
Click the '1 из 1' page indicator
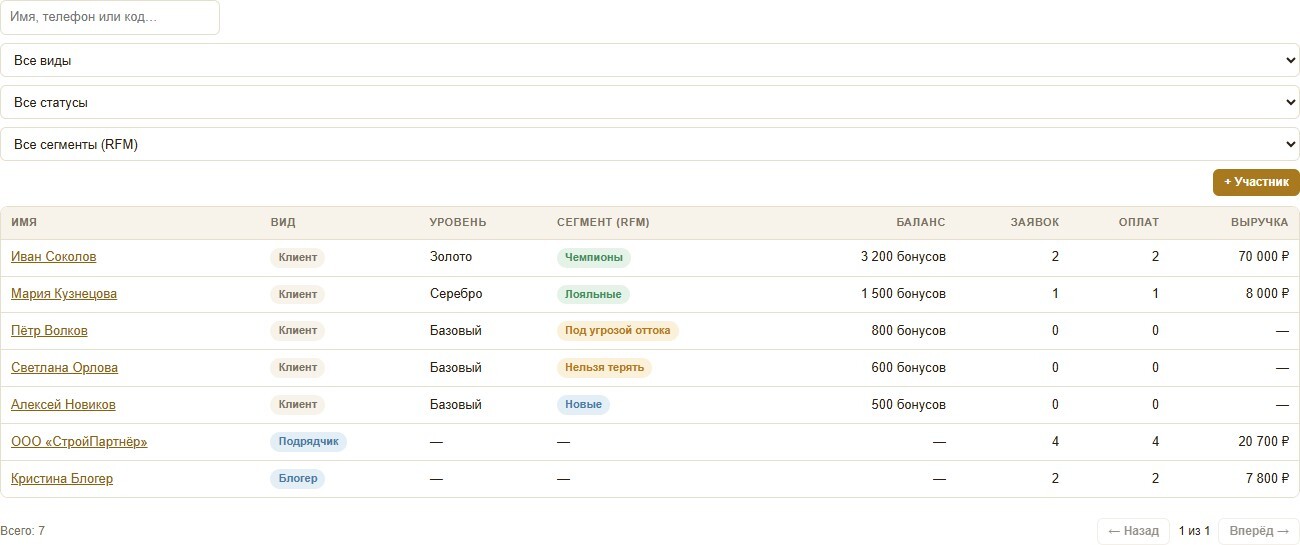pos(1194,531)
